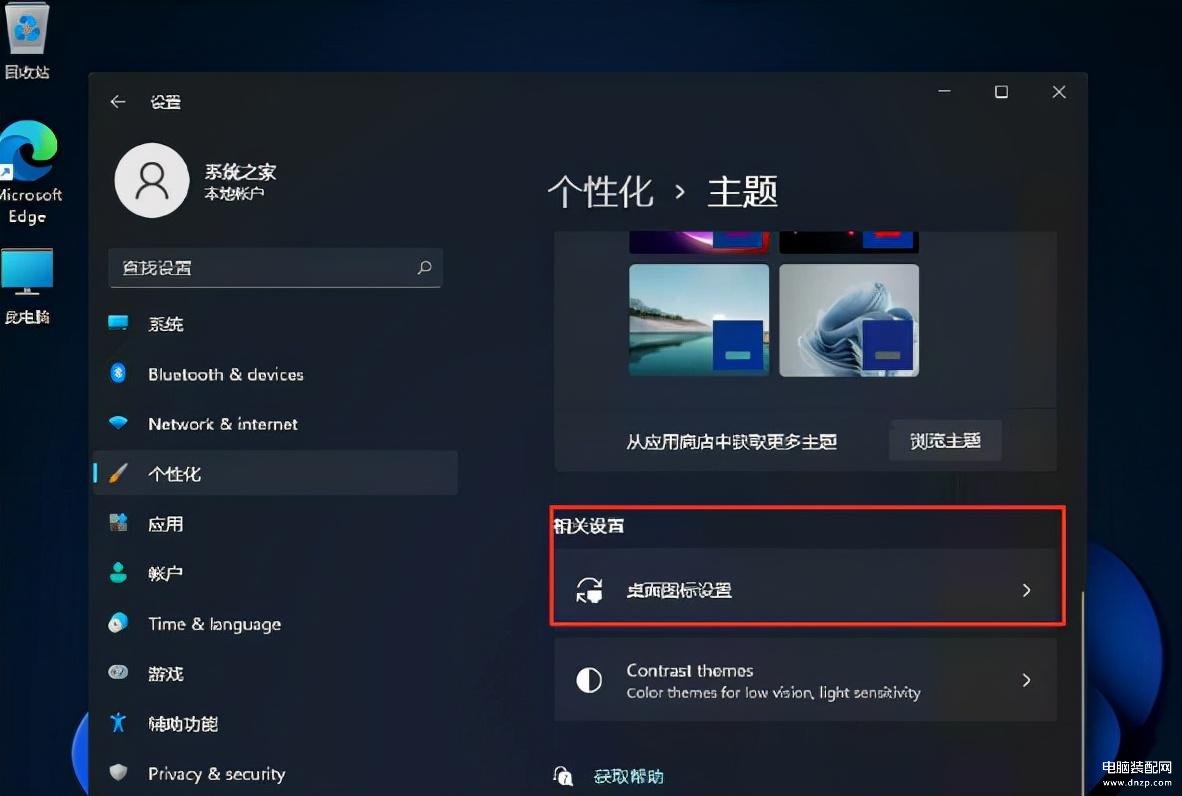Viewport: 1182px width, 796px height.
Task: Select the light blue bloom theme thumbnail
Action: point(849,320)
